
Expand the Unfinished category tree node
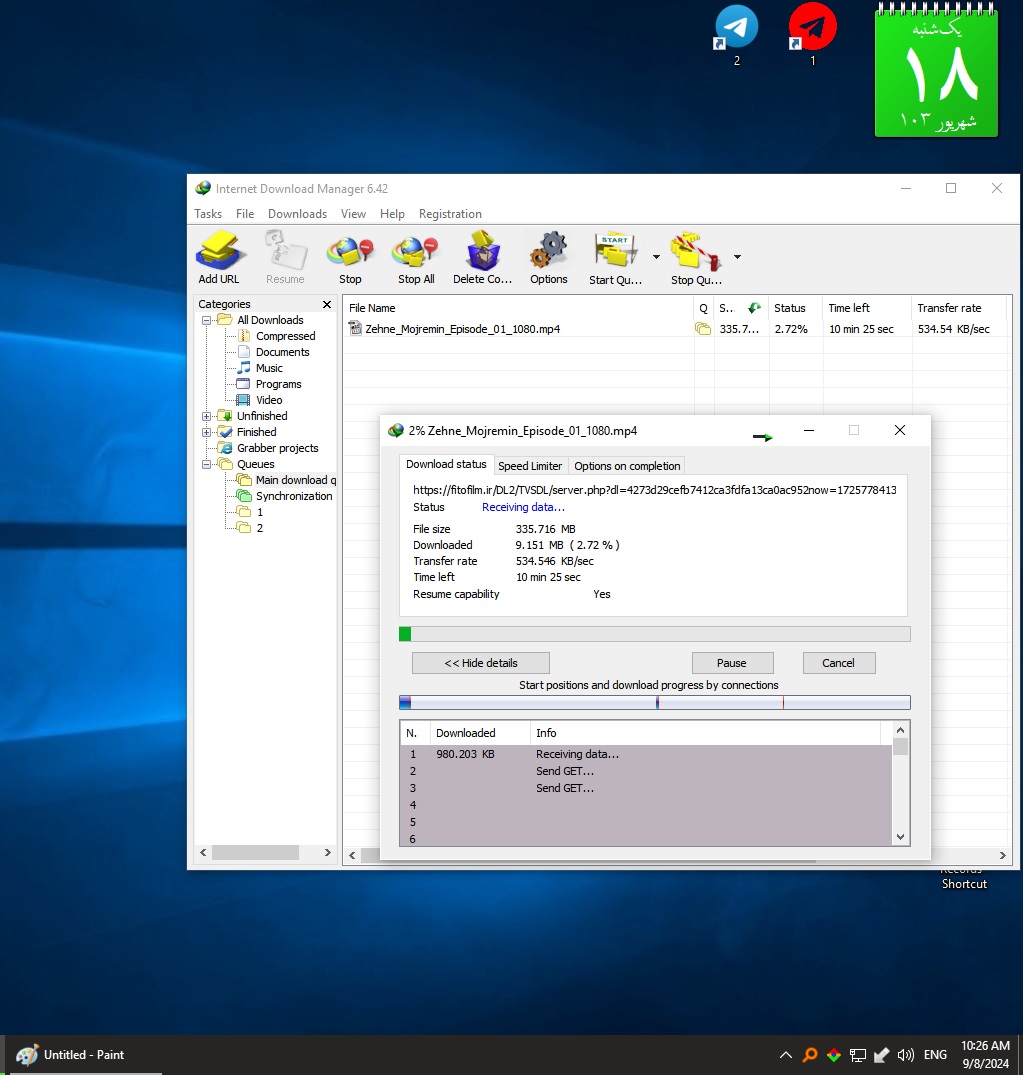pyautogui.click(x=207, y=416)
